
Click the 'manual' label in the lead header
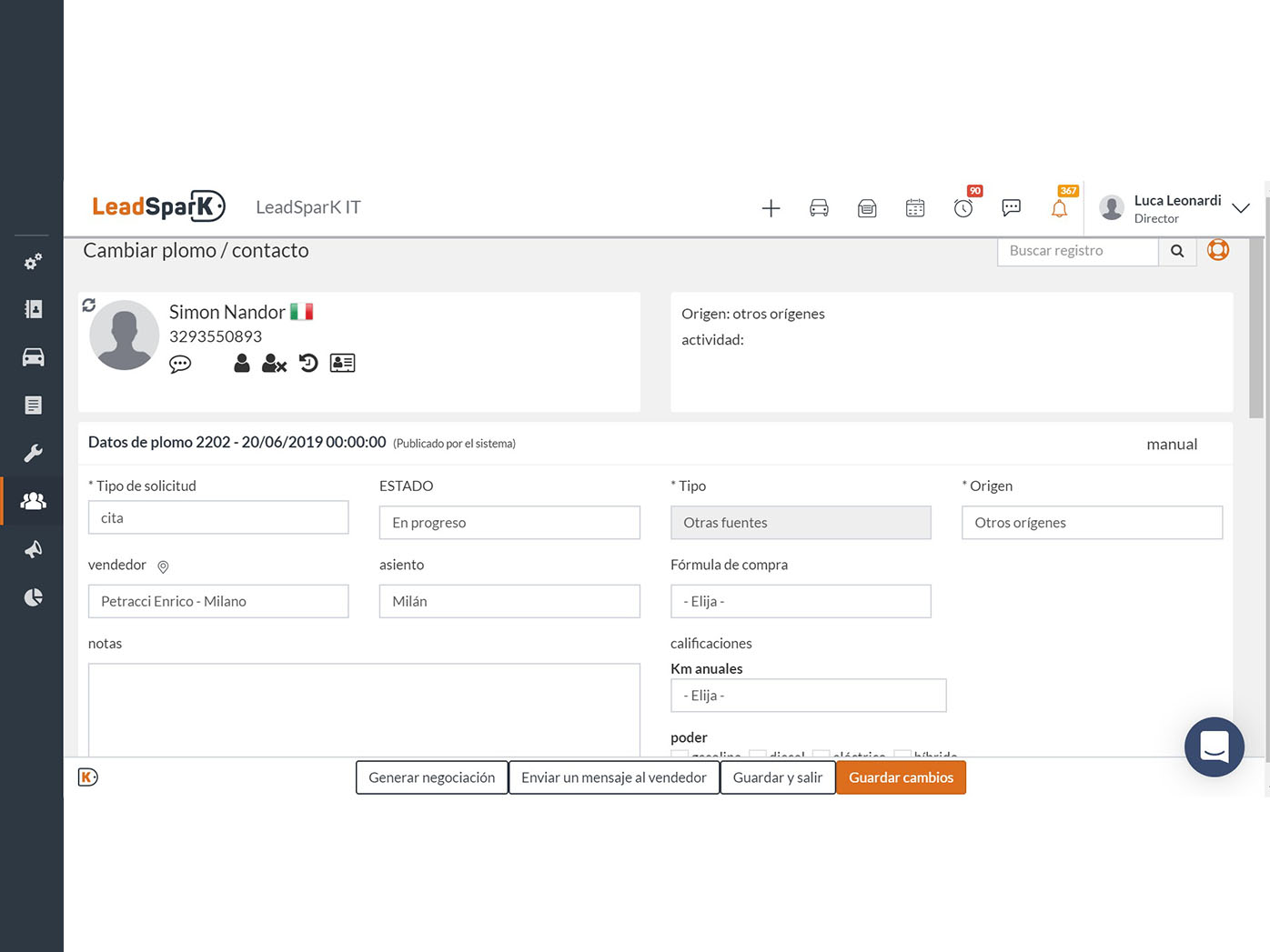[x=1172, y=444]
